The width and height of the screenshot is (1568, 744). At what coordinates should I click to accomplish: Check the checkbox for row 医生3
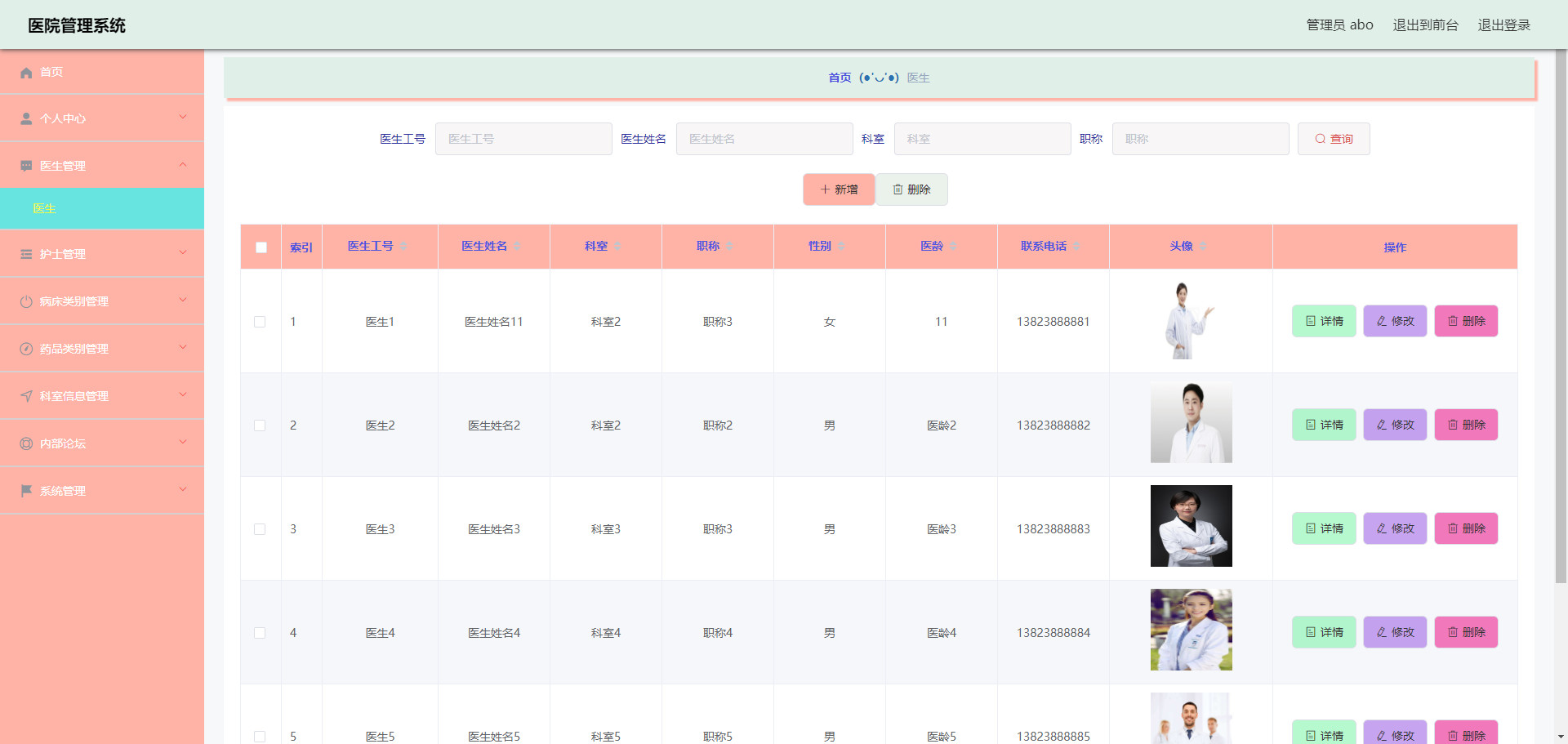(x=260, y=529)
